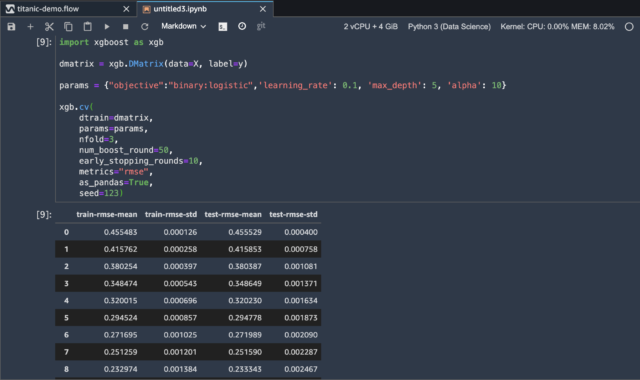Click the num_boost_round=50 line

tap(126, 150)
